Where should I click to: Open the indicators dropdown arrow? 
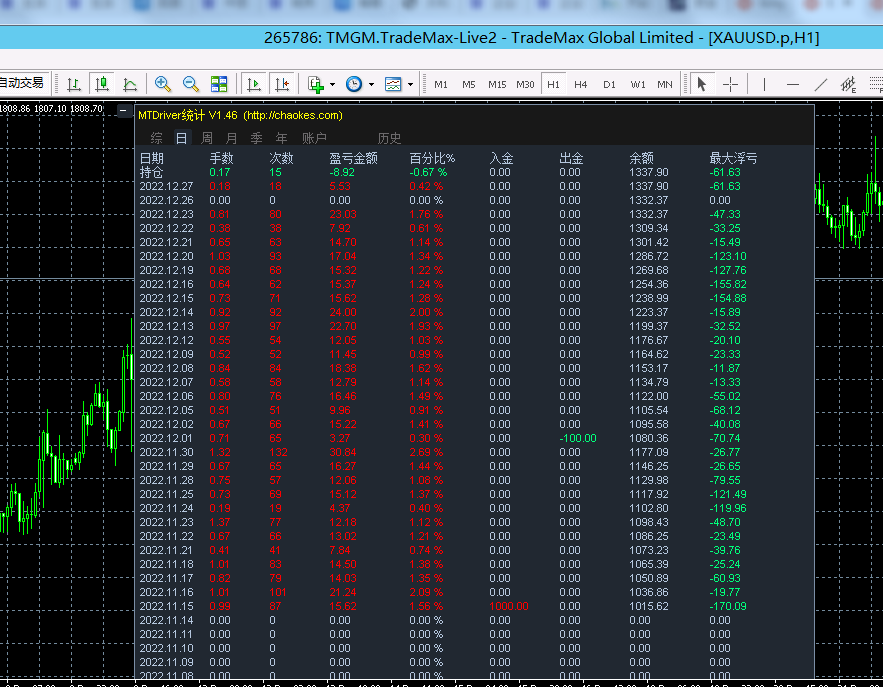pyautogui.click(x=332, y=84)
